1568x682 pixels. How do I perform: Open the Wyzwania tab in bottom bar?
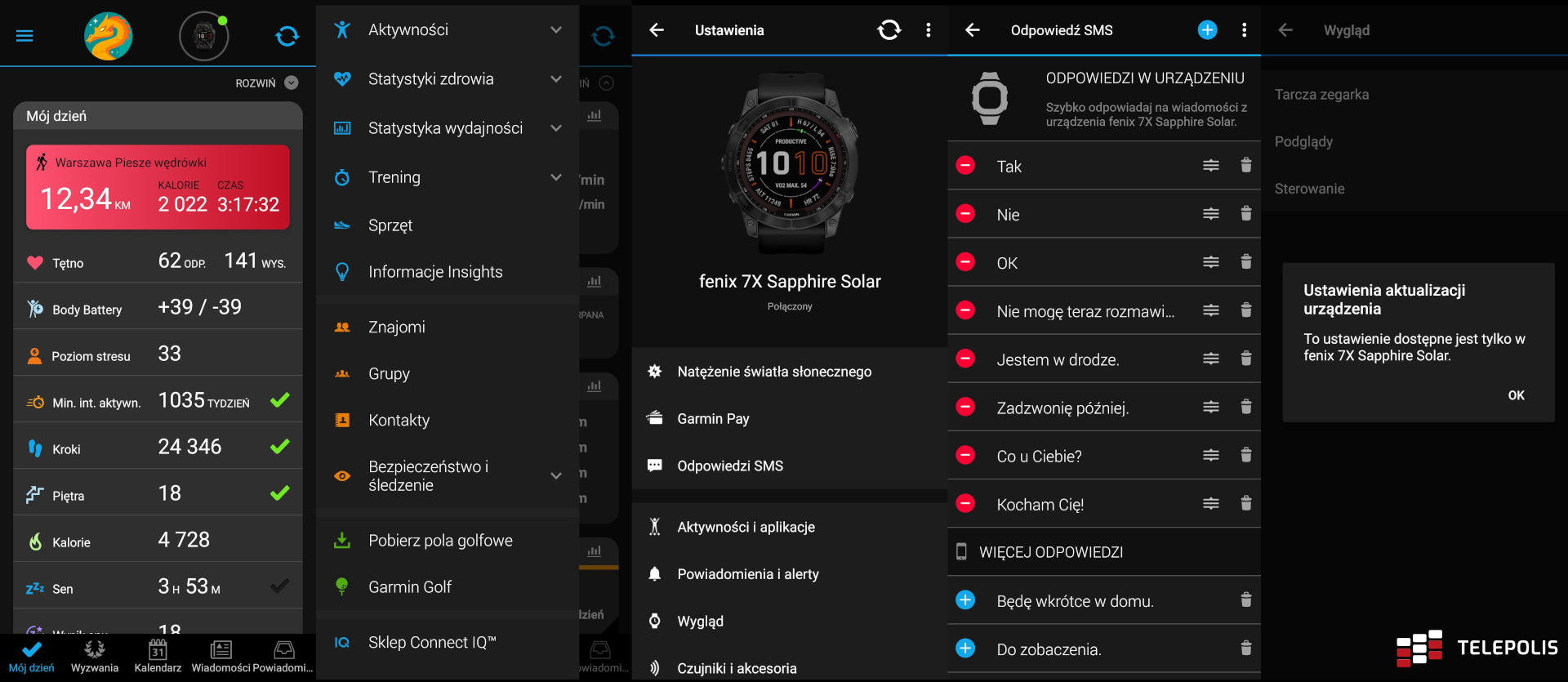[95, 656]
